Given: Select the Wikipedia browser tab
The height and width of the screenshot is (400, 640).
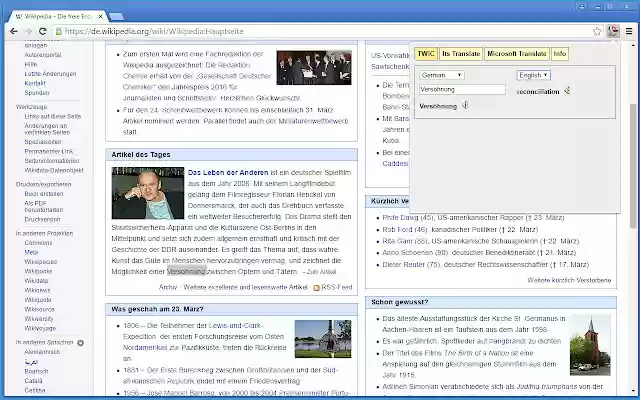Looking at the screenshot, I should tap(55, 17).
